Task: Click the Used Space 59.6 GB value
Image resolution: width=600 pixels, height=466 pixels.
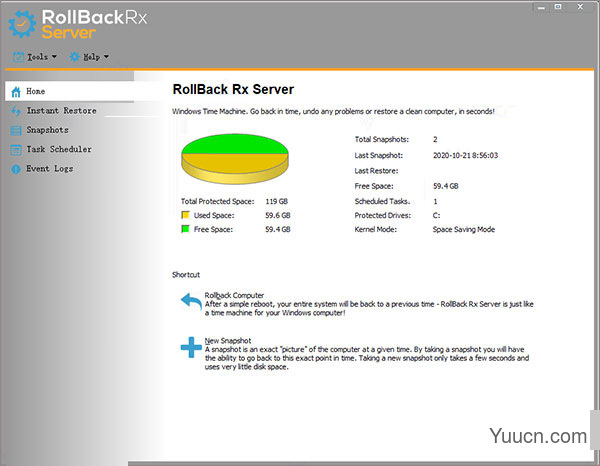Action: (x=278, y=215)
